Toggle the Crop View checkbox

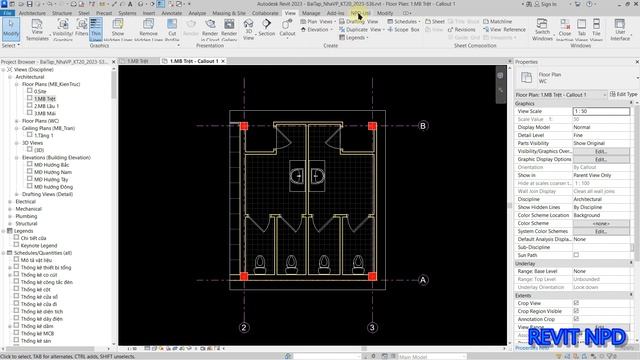pos(576,303)
